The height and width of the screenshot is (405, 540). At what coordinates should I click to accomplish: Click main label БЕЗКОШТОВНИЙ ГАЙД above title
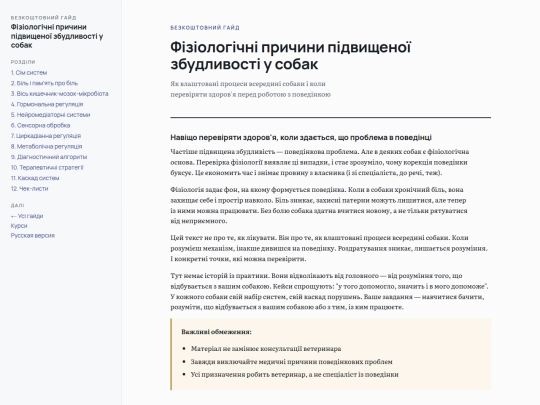(x=205, y=28)
